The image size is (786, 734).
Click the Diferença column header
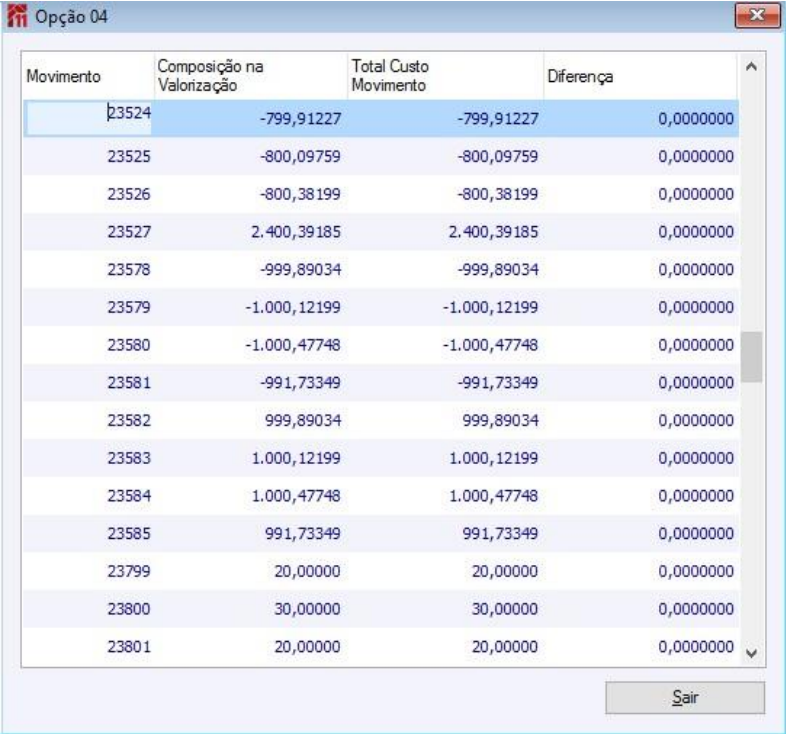pos(641,76)
